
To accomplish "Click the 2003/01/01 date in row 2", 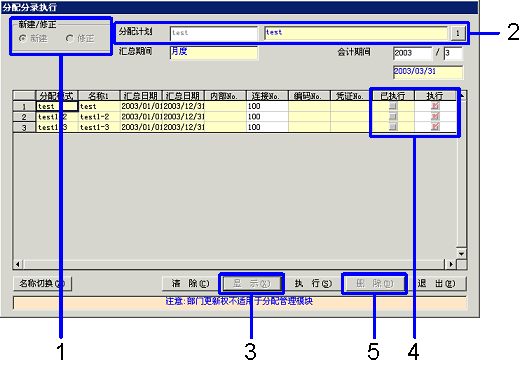I will click(141, 117).
